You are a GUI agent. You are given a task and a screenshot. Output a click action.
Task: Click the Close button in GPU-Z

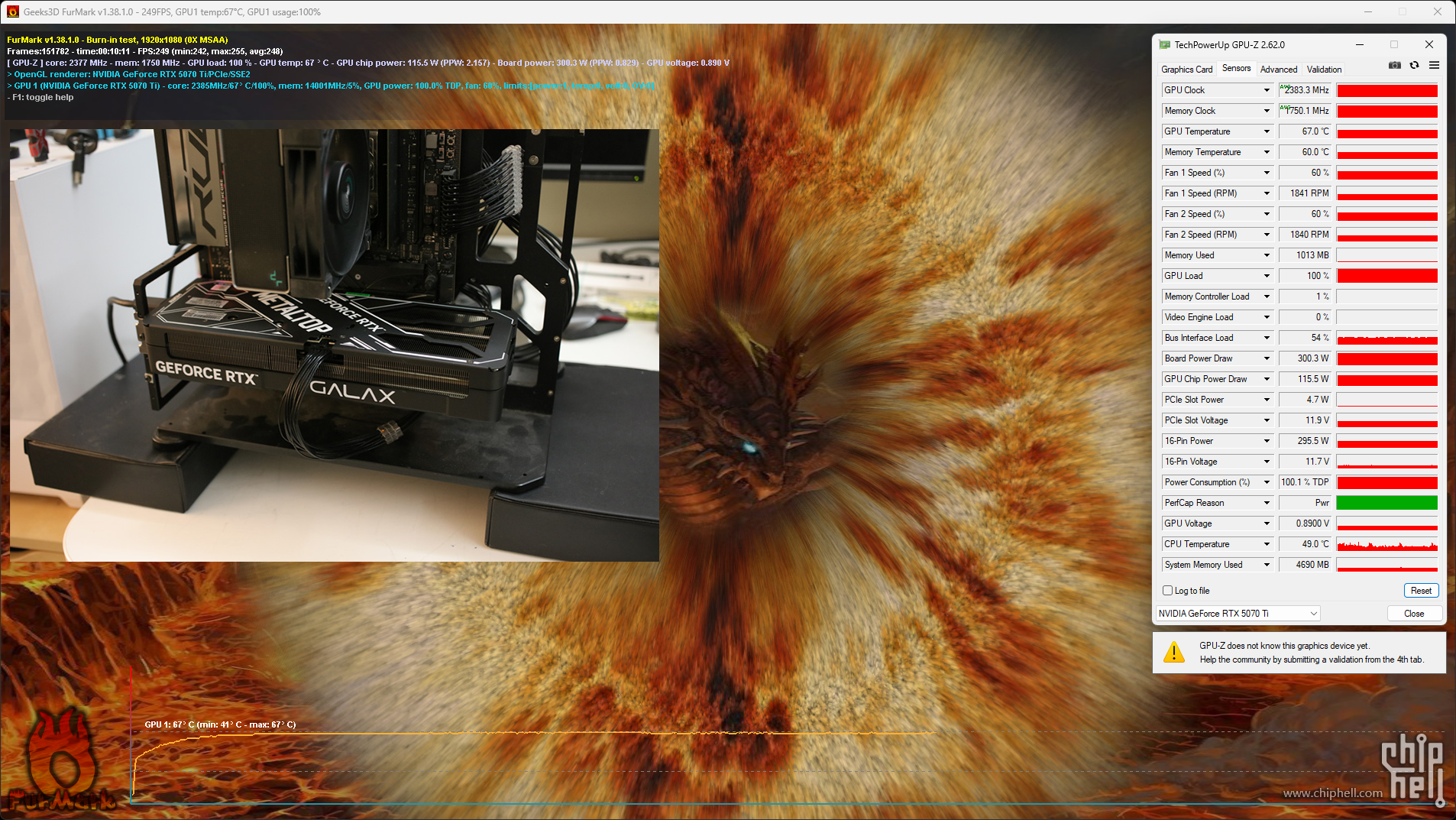click(1414, 614)
